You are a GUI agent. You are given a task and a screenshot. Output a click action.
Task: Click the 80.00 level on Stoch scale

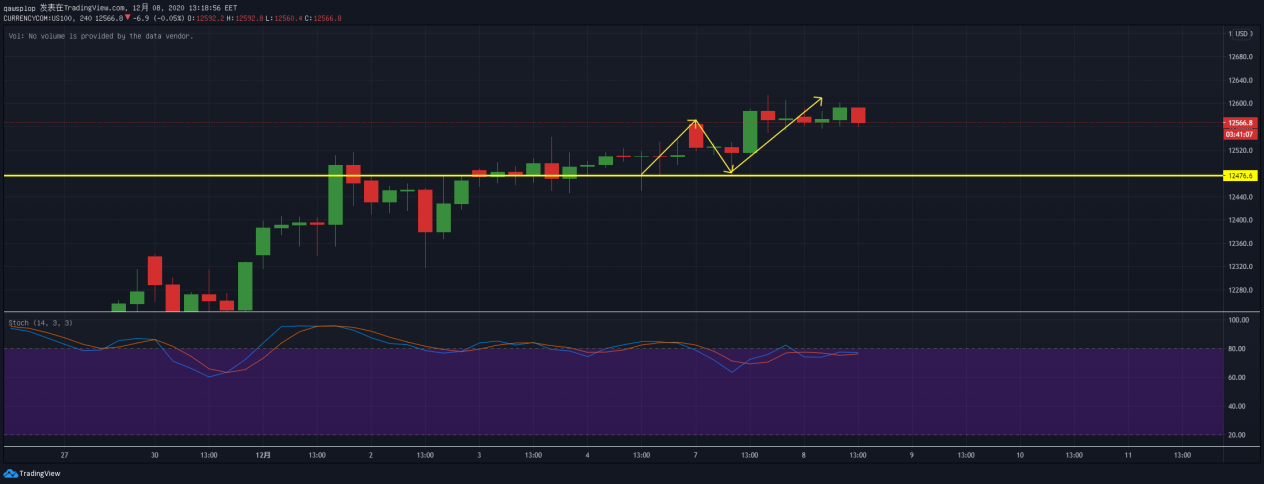[x=1239, y=349]
